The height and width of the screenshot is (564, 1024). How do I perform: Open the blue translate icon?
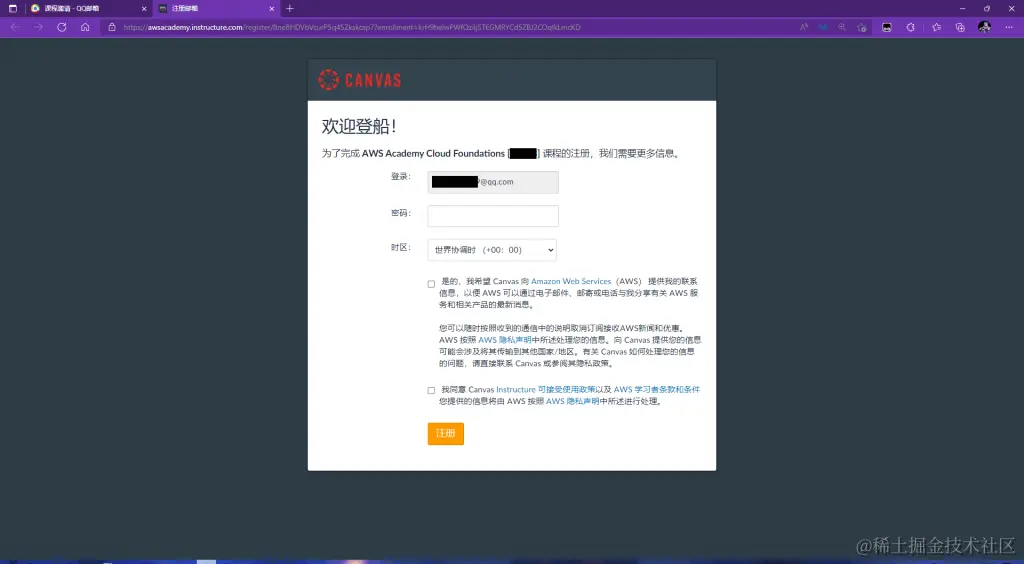click(823, 27)
